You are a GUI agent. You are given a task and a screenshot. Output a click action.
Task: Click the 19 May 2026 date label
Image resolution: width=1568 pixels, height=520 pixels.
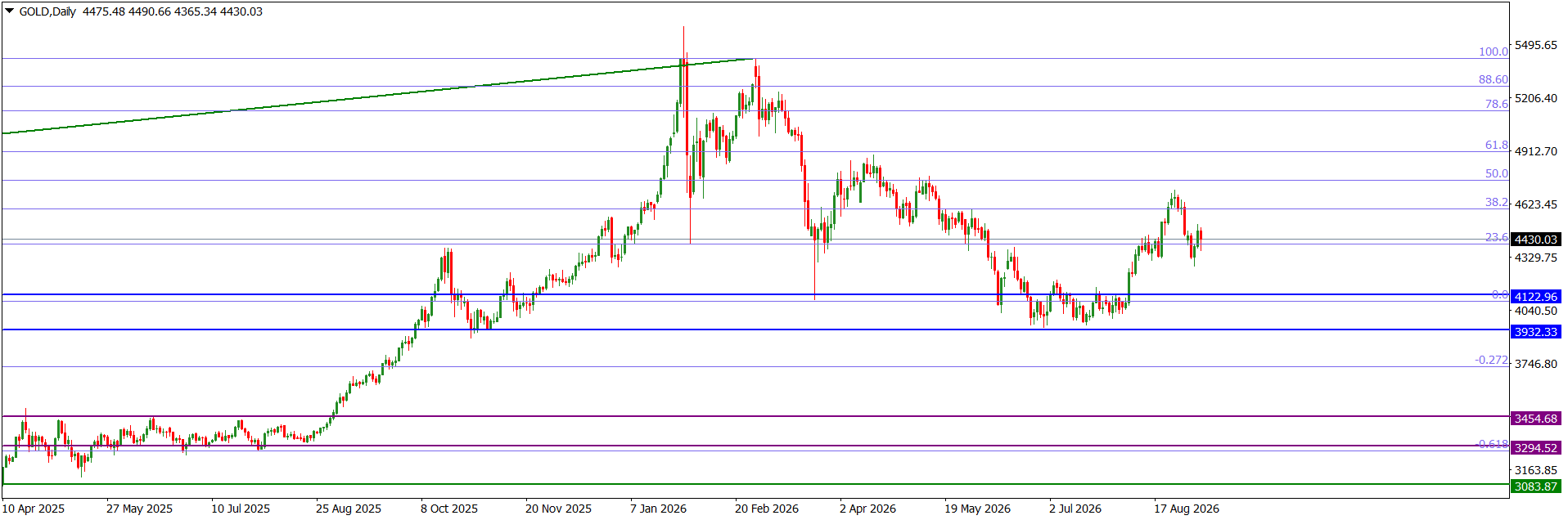(977, 509)
